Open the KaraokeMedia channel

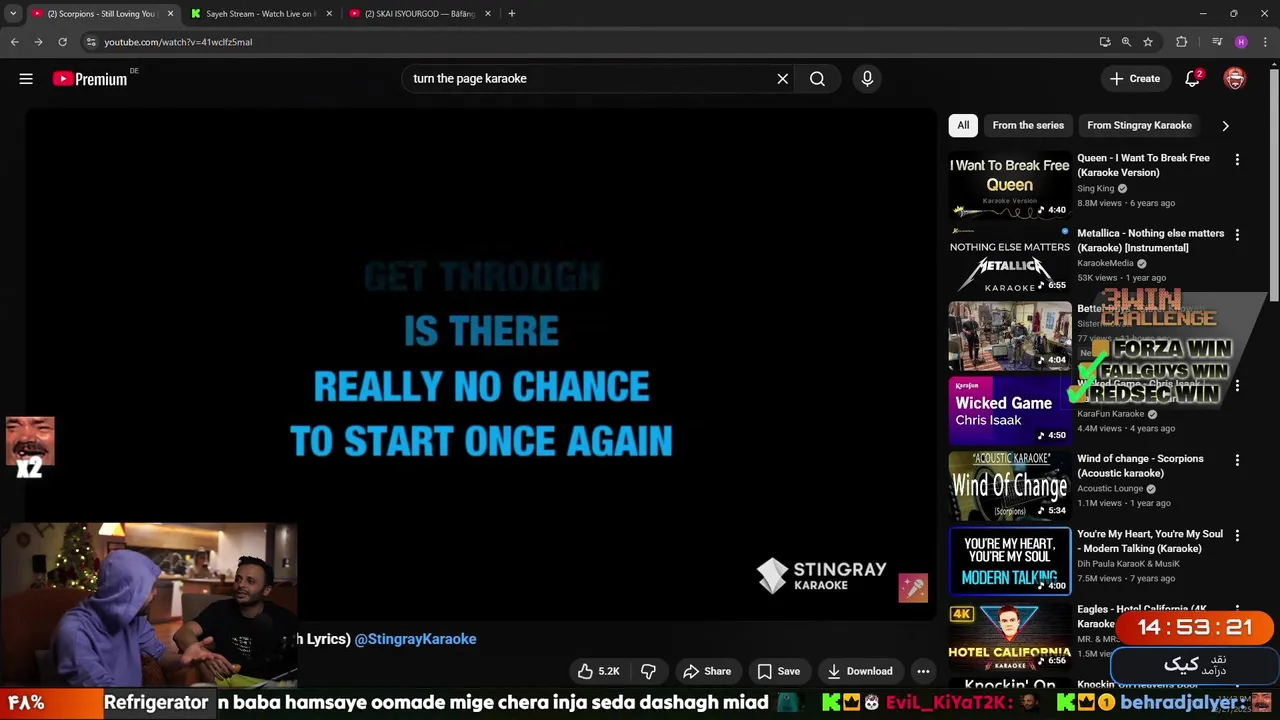[1105, 263]
